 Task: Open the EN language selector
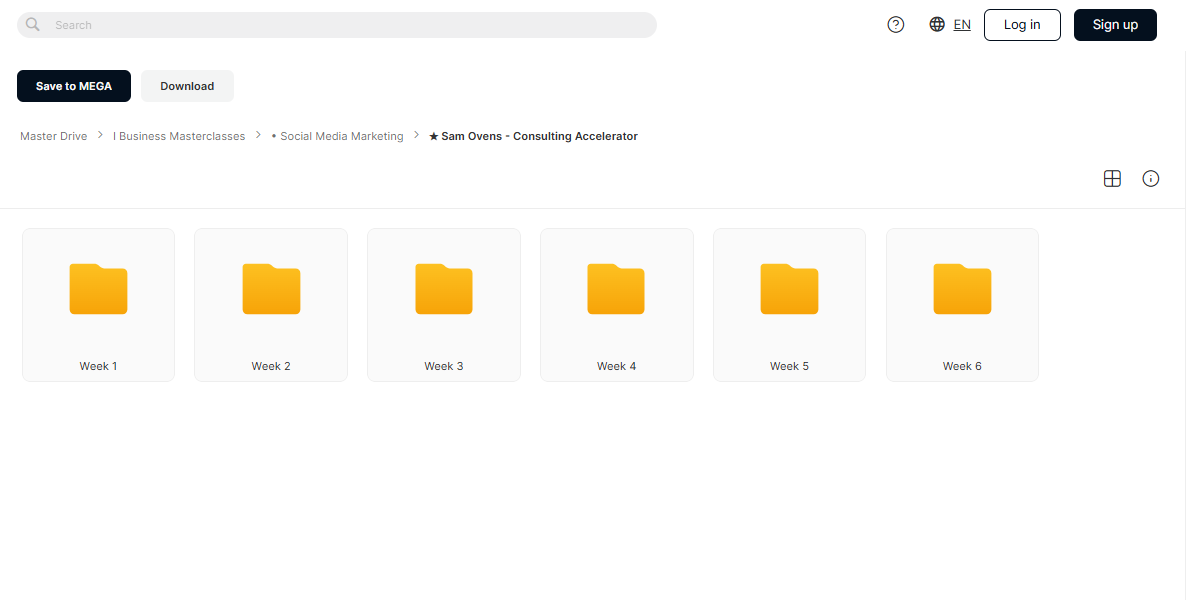tap(962, 25)
